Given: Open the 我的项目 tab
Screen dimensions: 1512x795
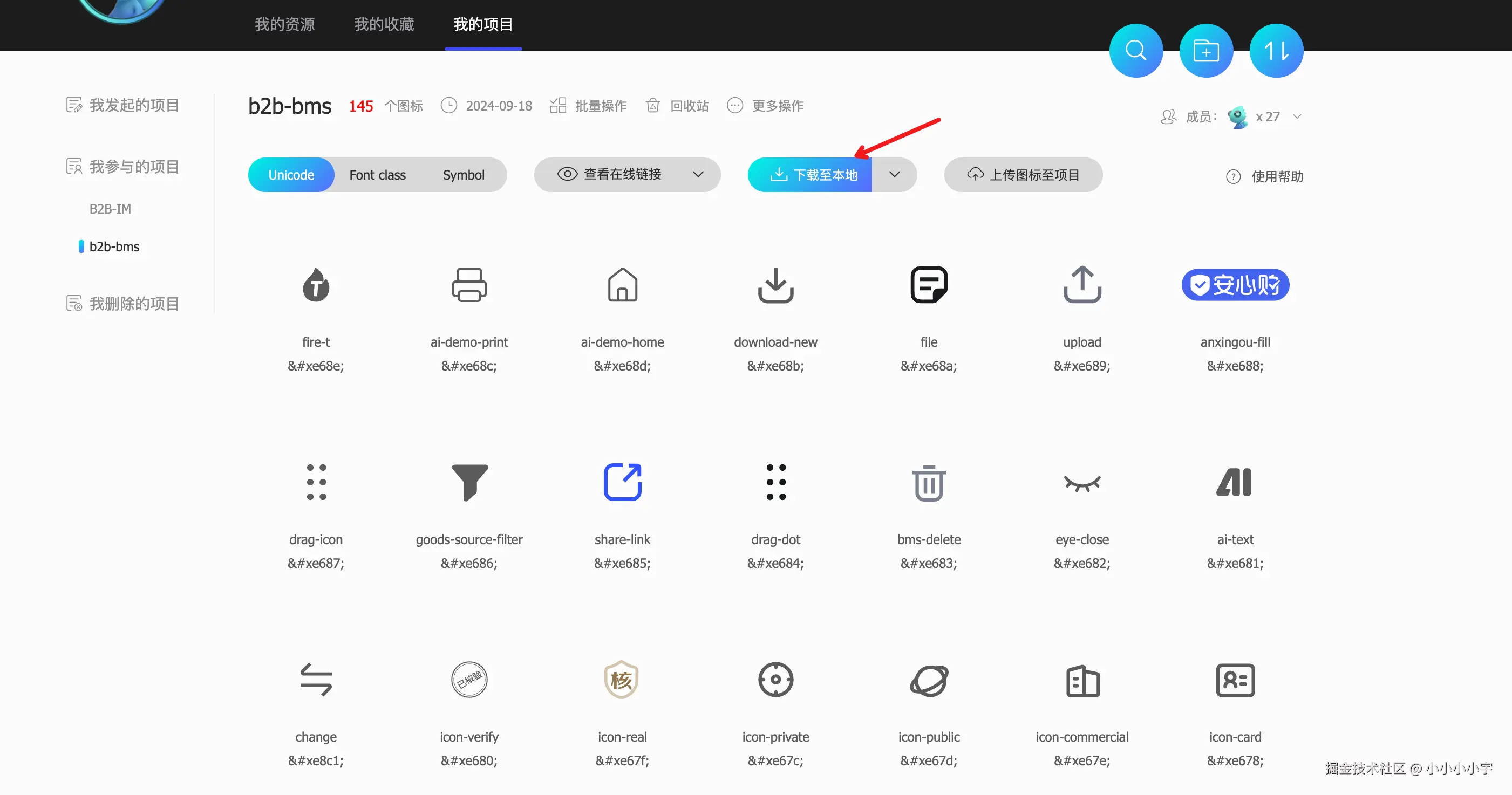Looking at the screenshot, I should [x=483, y=24].
